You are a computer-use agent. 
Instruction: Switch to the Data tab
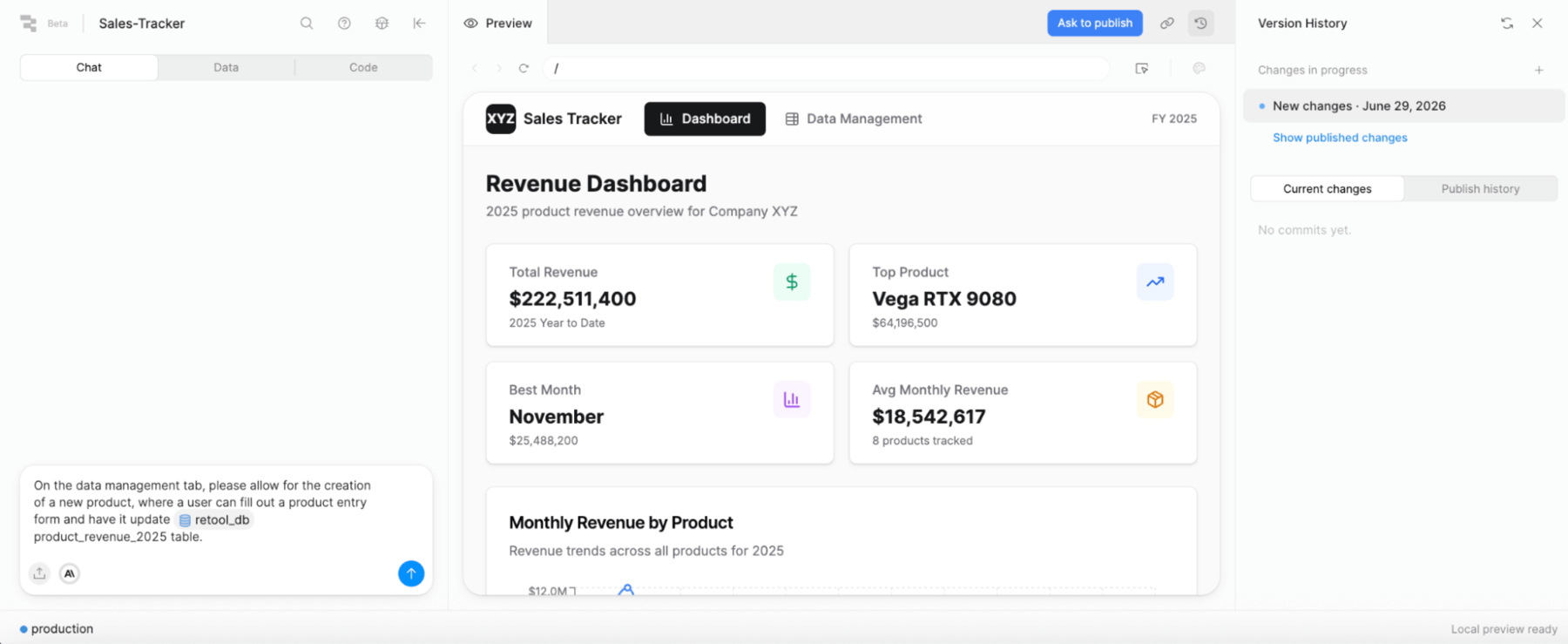tap(226, 67)
